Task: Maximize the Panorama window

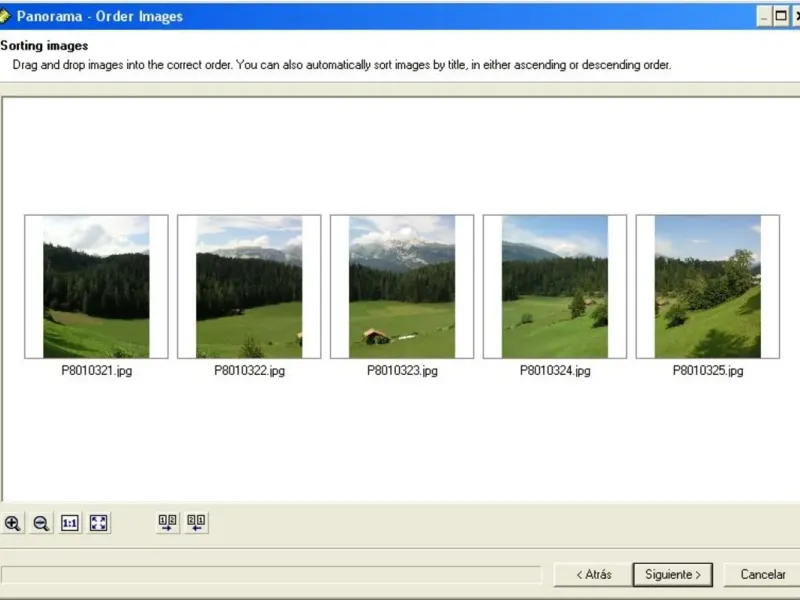Action: (781, 16)
